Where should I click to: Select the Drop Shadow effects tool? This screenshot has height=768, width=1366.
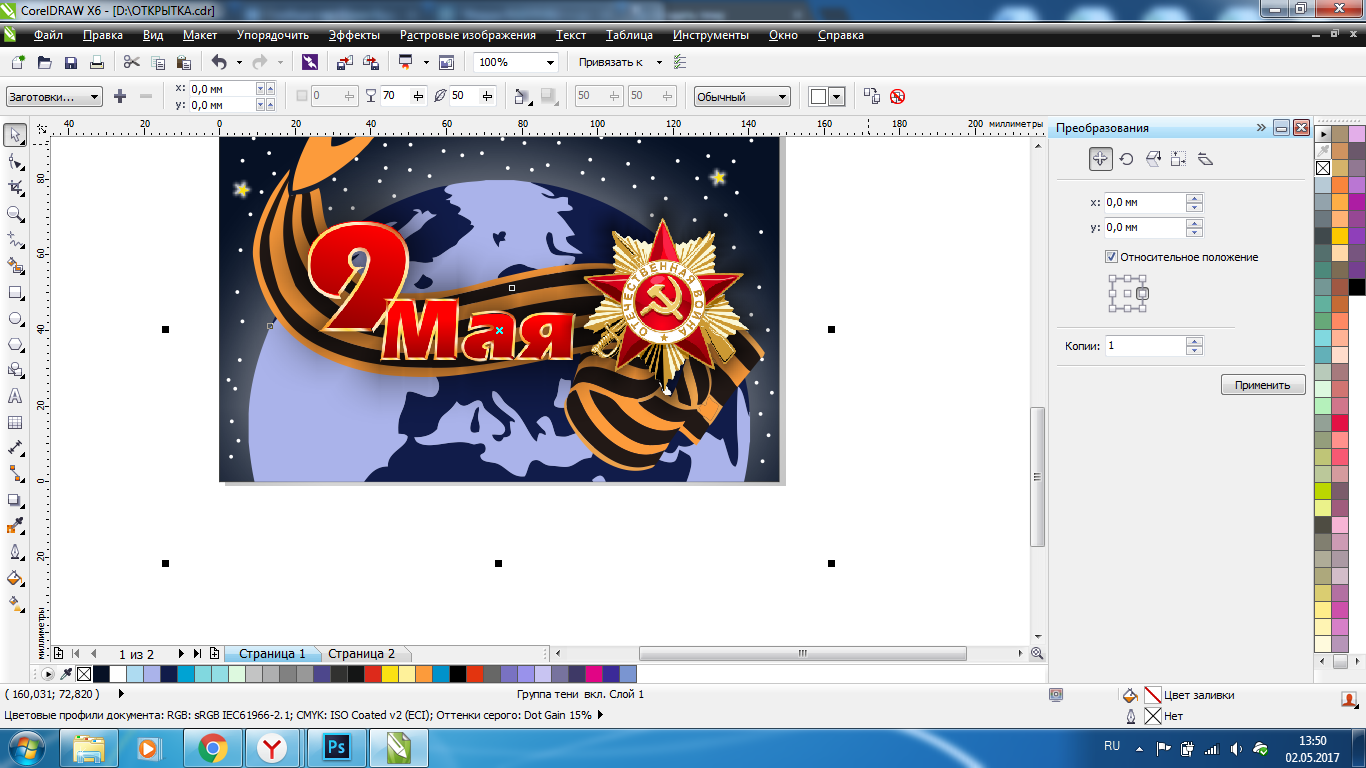[x=15, y=500]
